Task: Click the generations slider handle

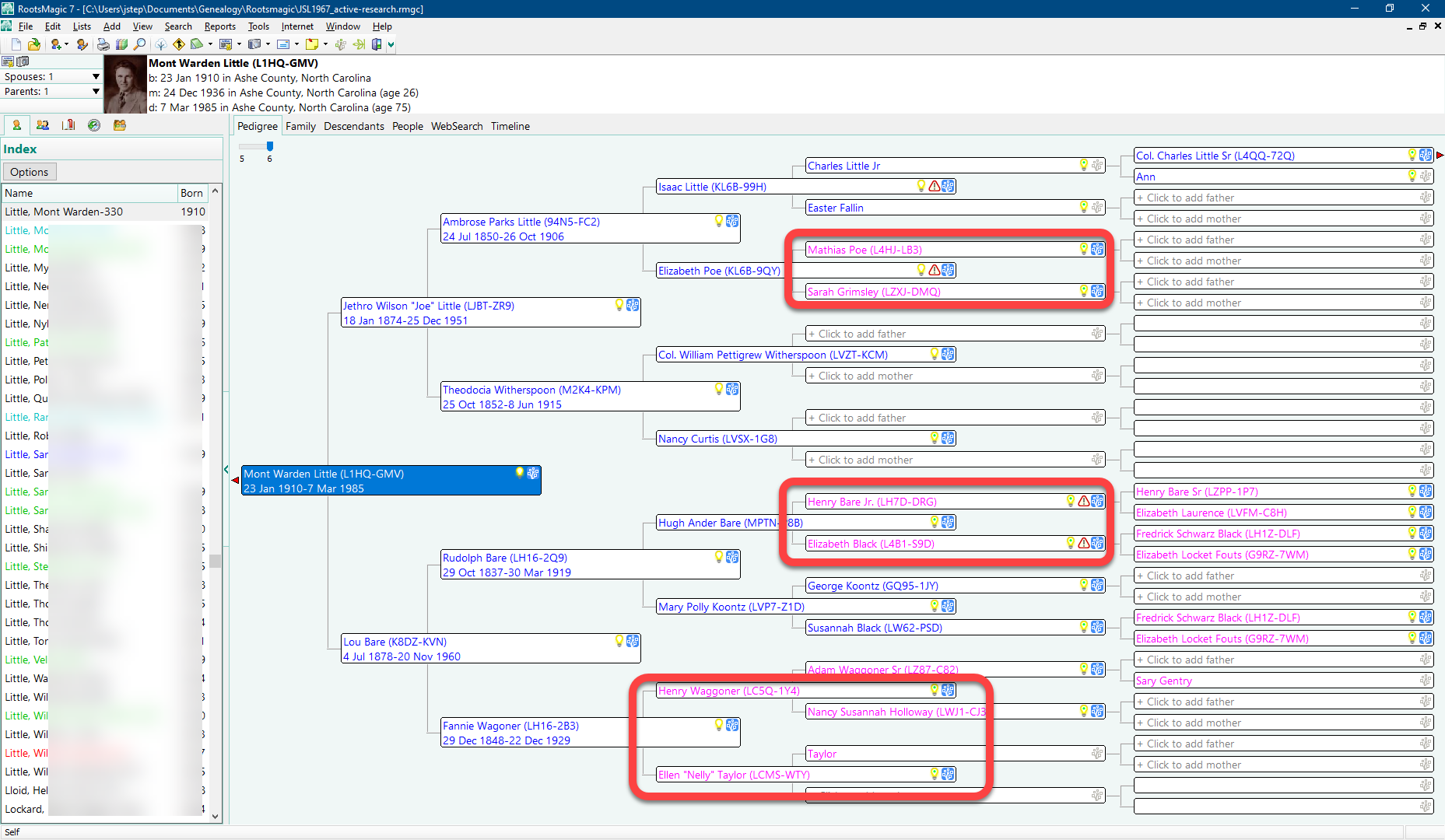Action: [270, 146]
